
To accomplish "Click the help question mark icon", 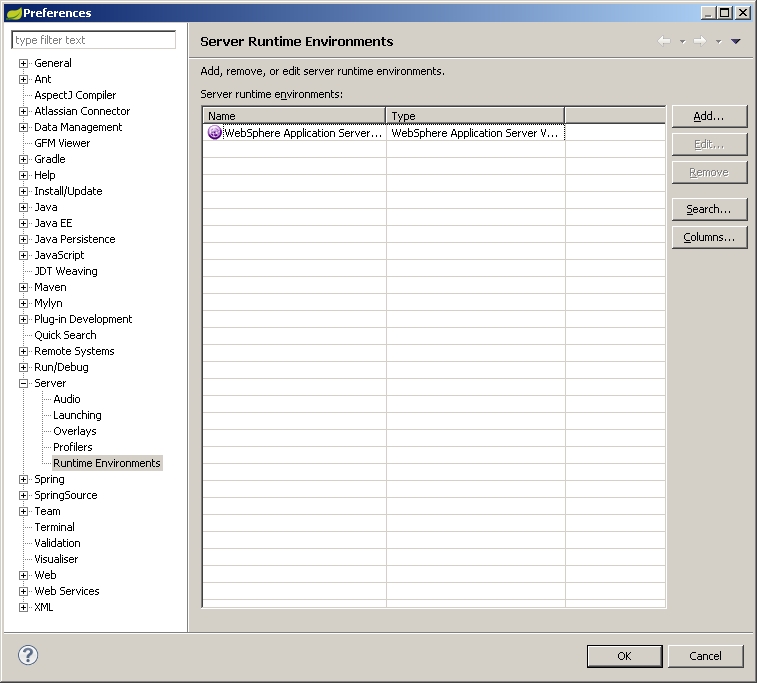I will [28, 655].
